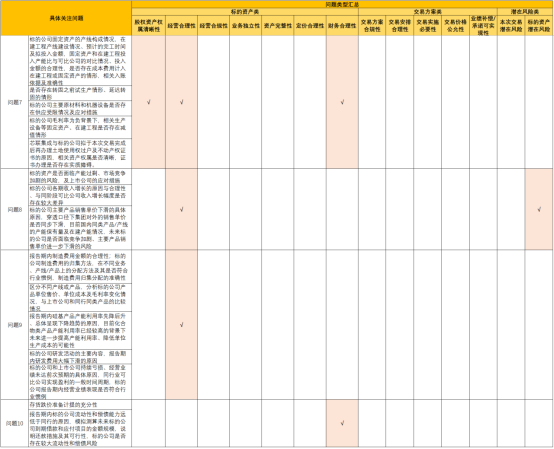Click the 业绩补偿/承诺可实现性 column header

tap(483, 26)
